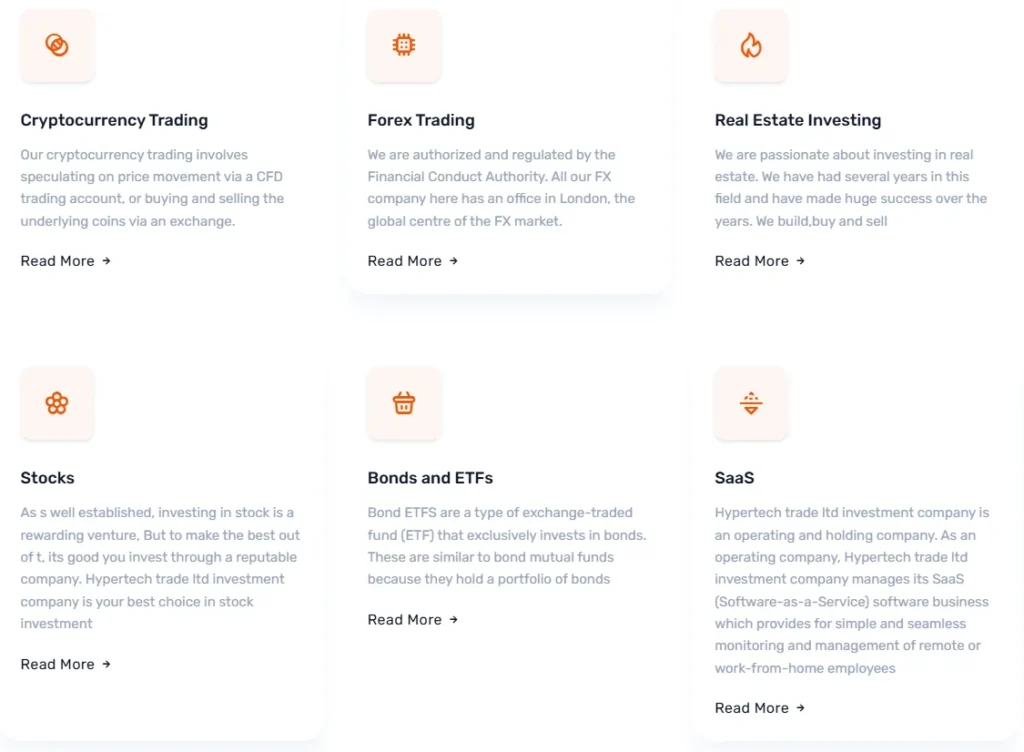Click the Bonds and ETFs basket icon
Viewport: 1024px width, 752px height.
point(404,403)
